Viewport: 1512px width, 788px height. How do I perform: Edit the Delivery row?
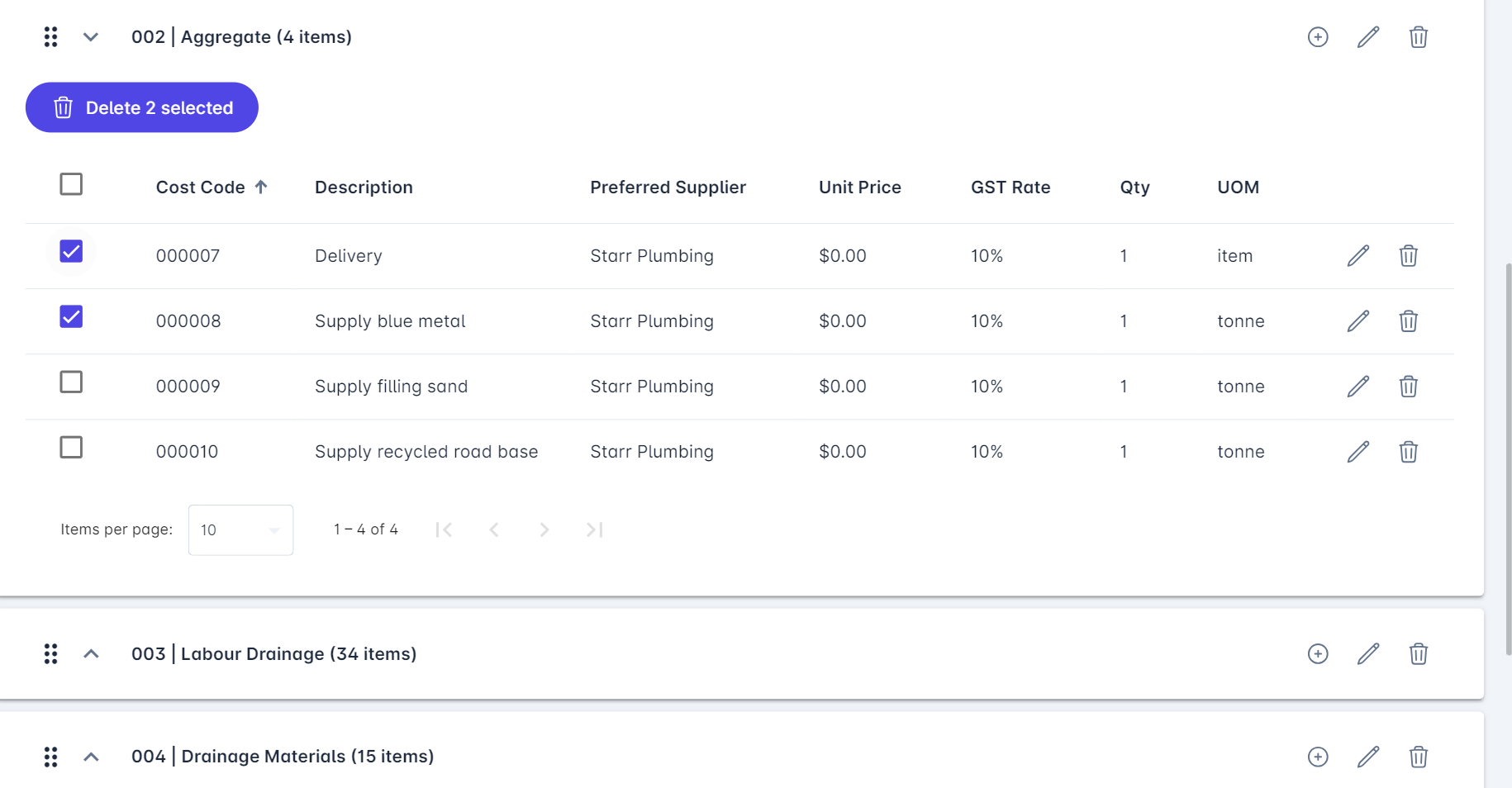coord(1358,256)
